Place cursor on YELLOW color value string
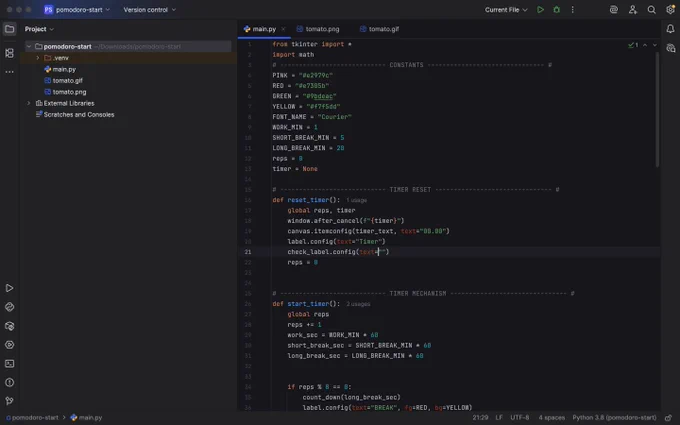This screenshot has height=425, width=680. (323, 107)
